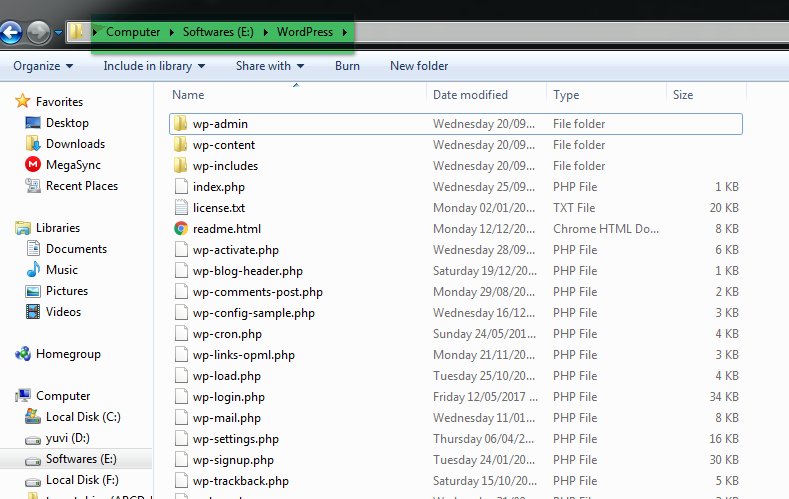The height and width of the screenshot is (499, 789).
Task: Click Chrome HTML Do... type cell
Action: 606,228
